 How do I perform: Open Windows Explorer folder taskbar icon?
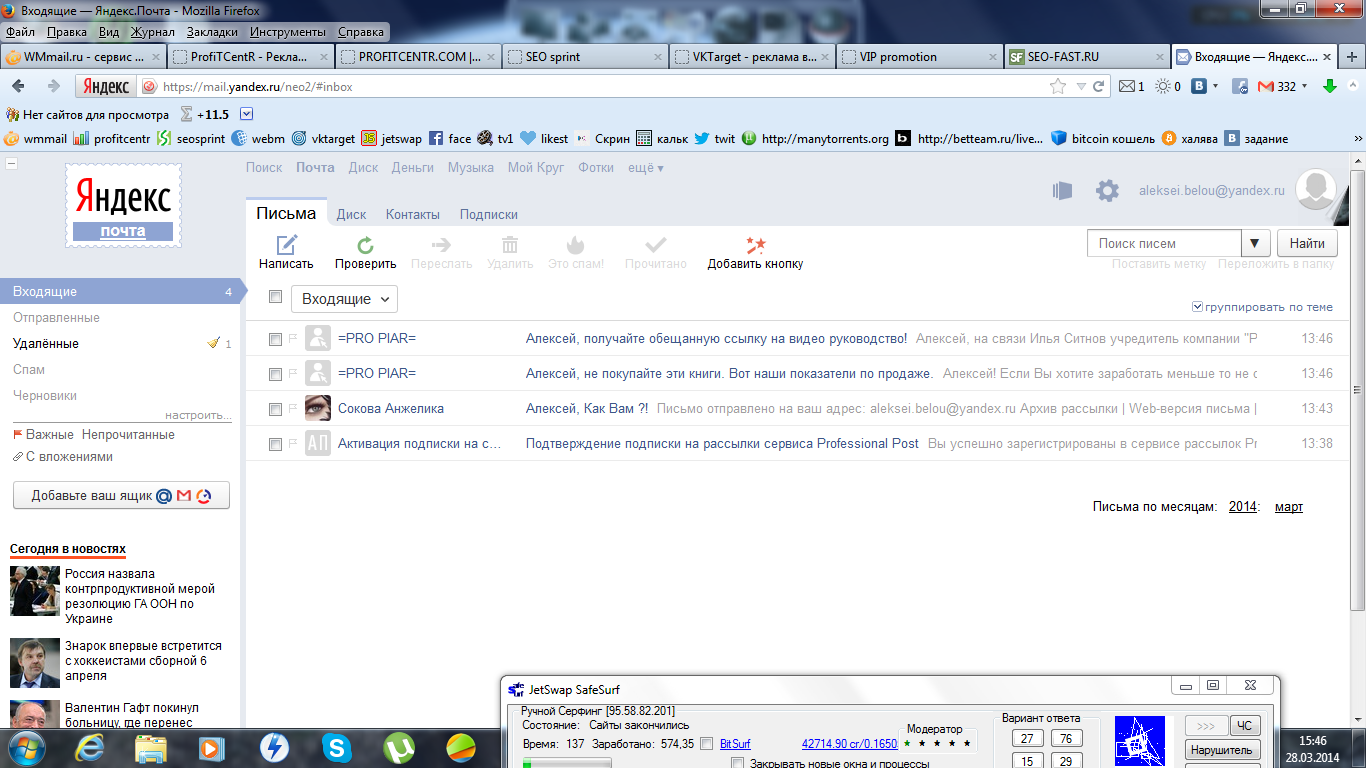[x=150, y=747]
